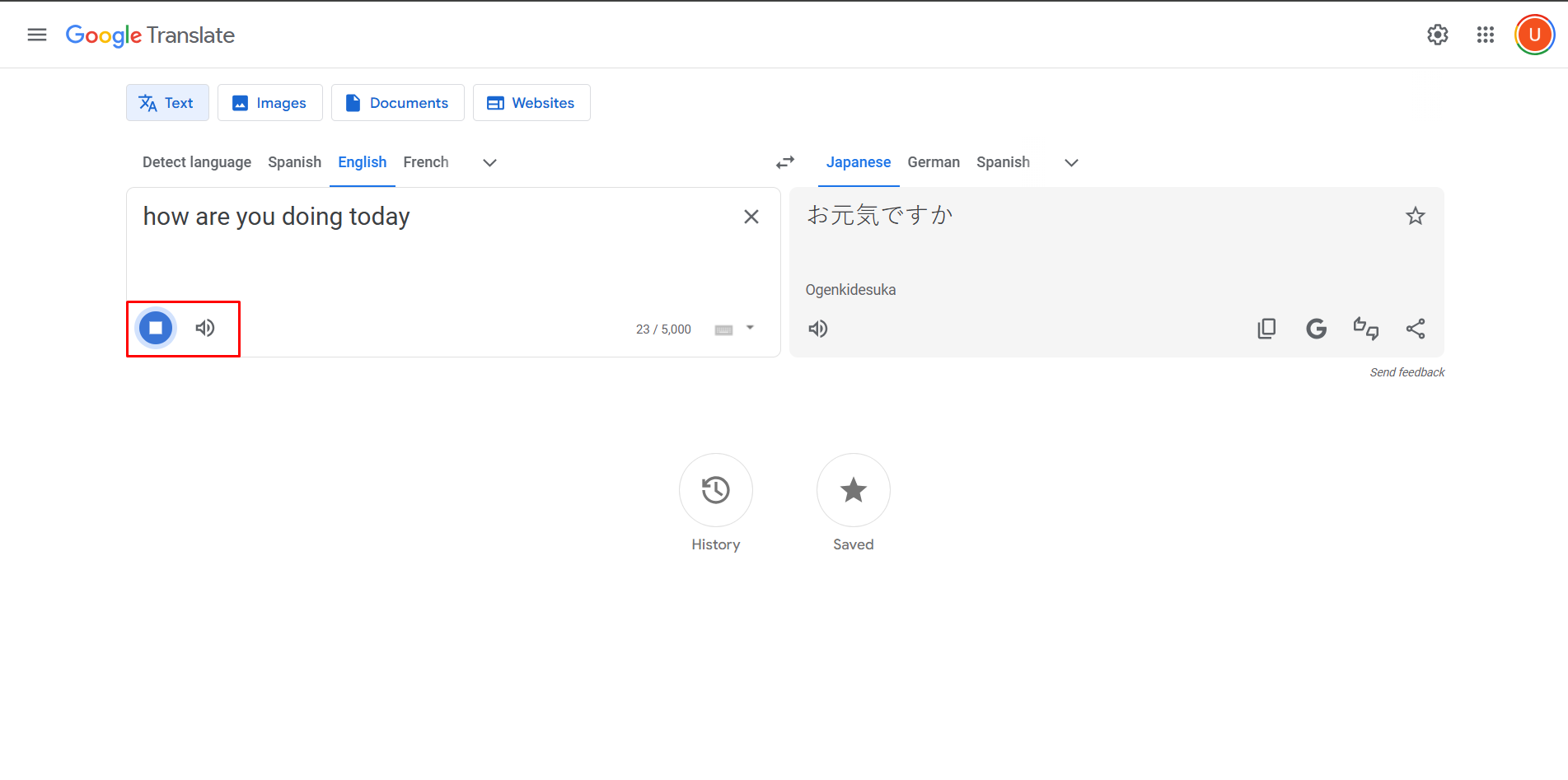Swap source and target languages
This screenshot has height=780, width=1568.
pos(784,162)
